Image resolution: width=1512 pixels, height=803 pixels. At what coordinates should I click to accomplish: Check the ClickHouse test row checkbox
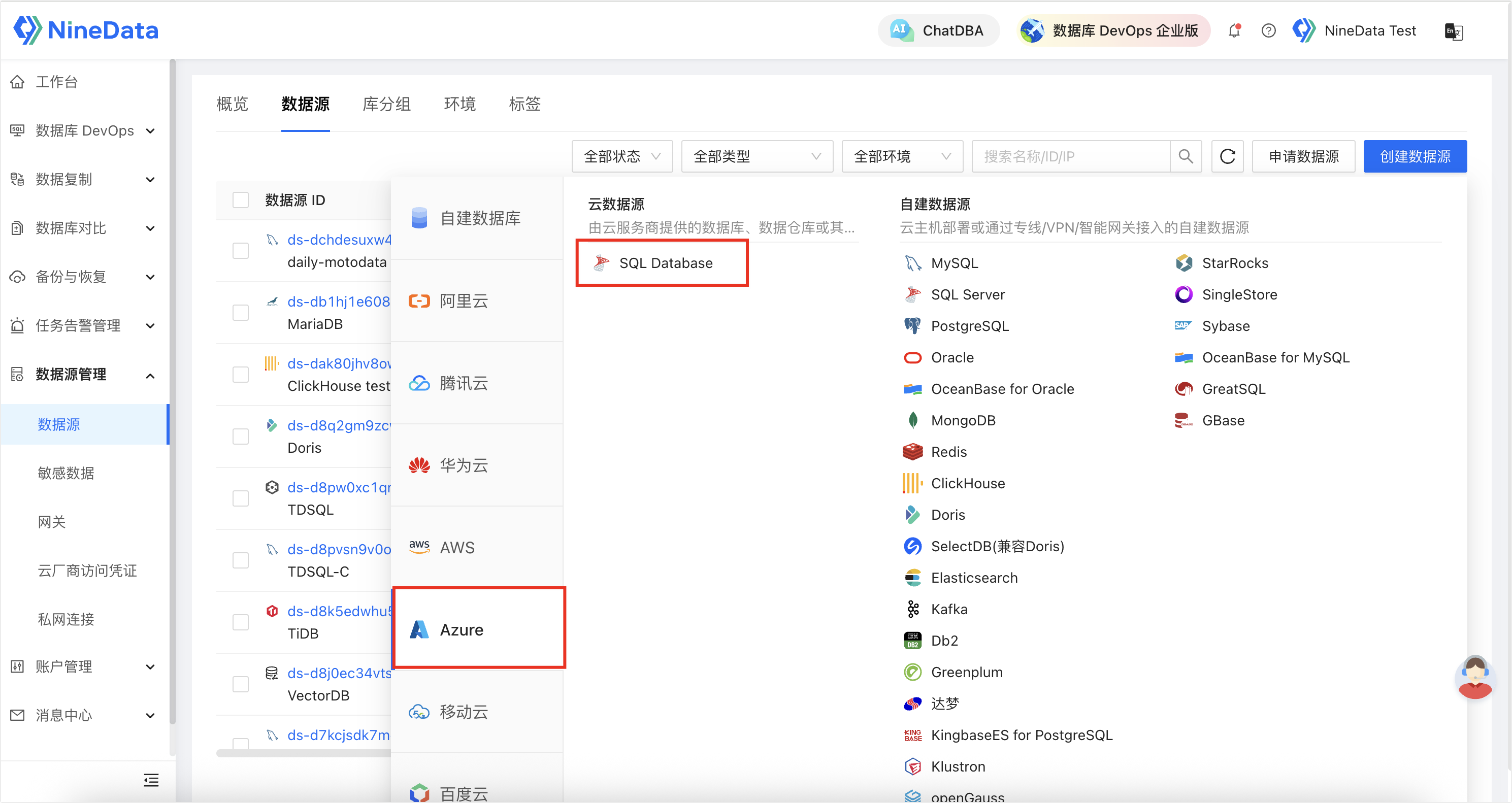point(241,375)
